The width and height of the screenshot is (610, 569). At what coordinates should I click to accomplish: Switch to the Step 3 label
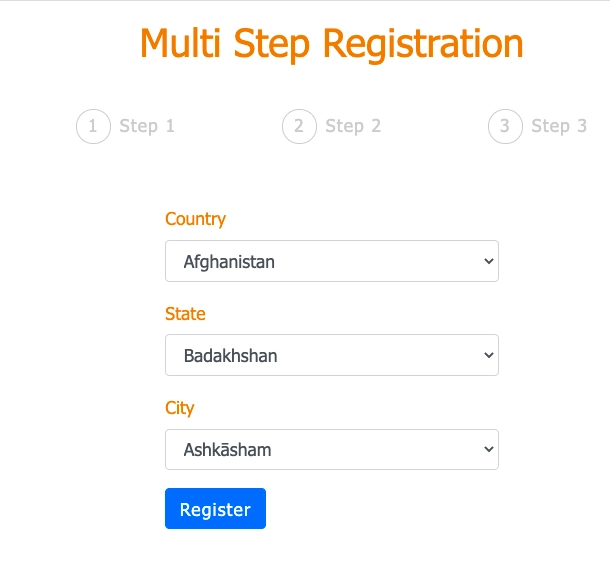(x=559, y=126)
